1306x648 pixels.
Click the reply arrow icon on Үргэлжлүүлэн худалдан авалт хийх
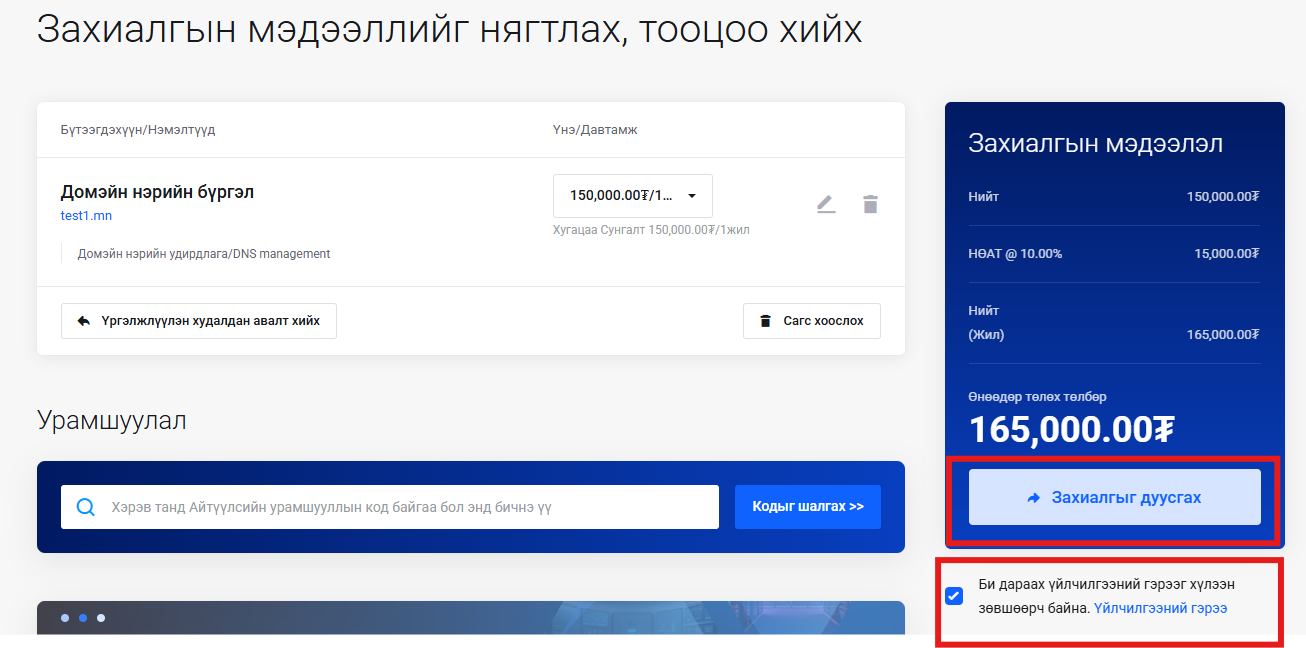point(83,321)
